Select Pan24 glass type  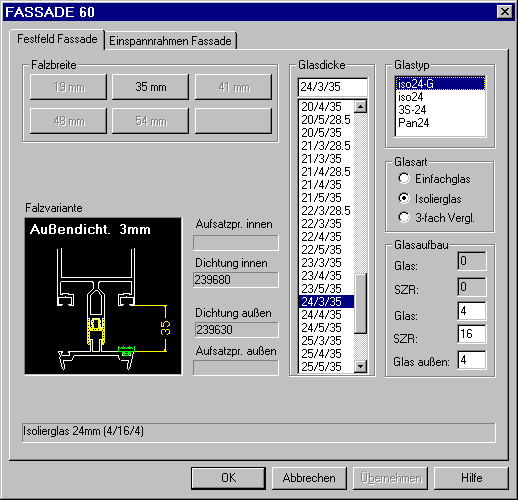pyautogui.click(x=440, y=123)
